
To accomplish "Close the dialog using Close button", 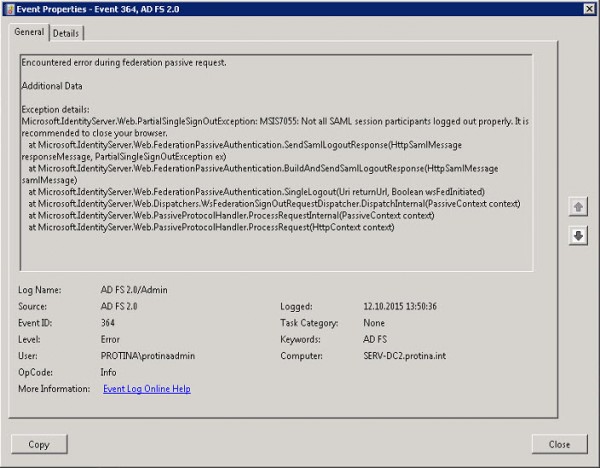I will (559, 444).
